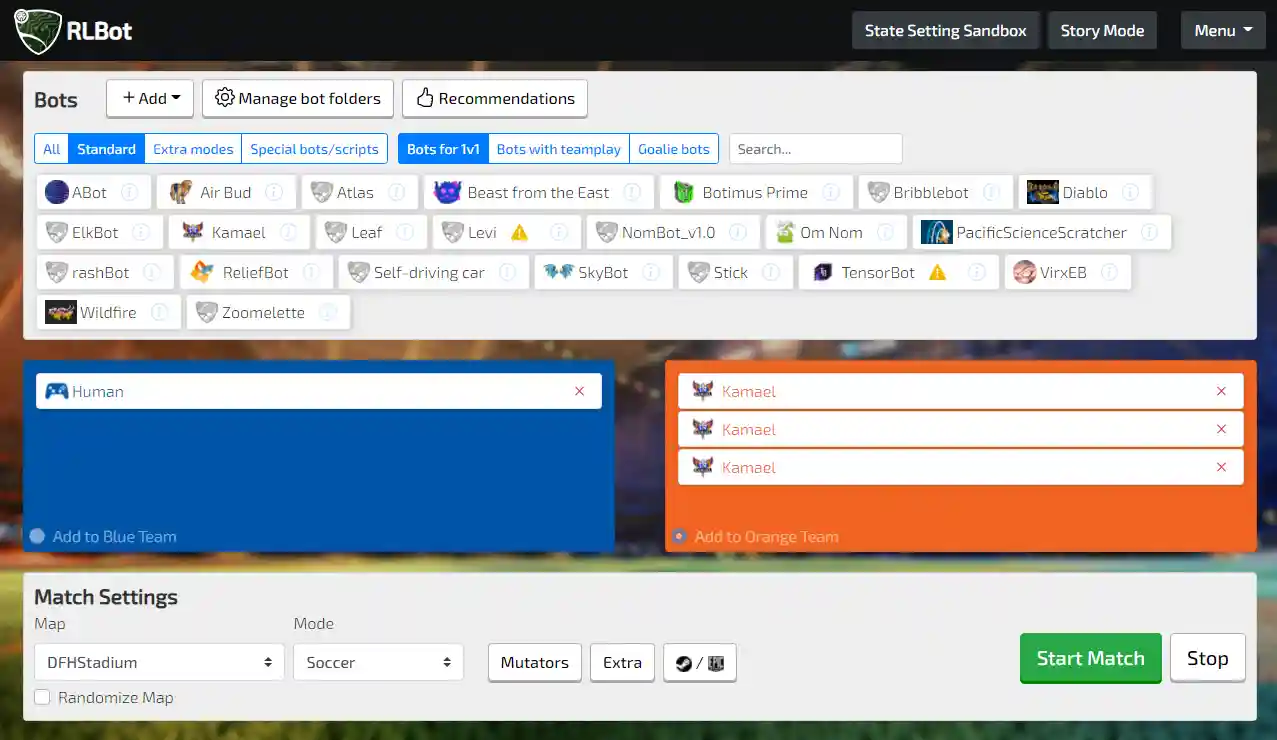Open Manage bot folders

point(298,98)
